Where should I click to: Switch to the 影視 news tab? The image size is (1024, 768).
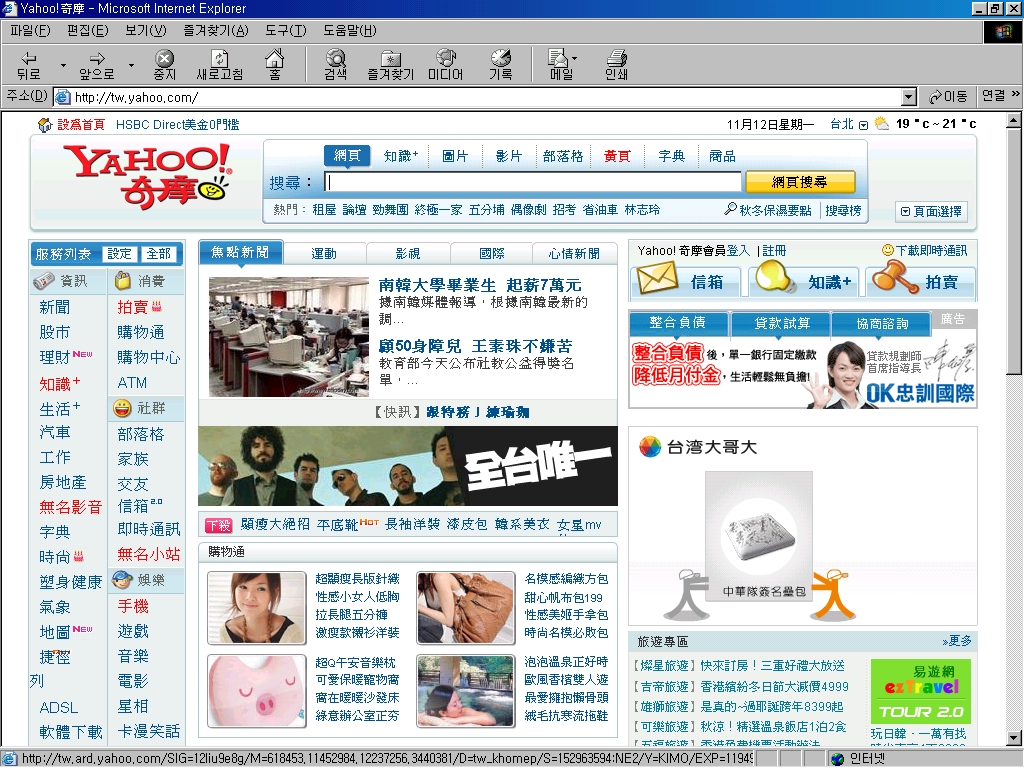click(408, 253)
